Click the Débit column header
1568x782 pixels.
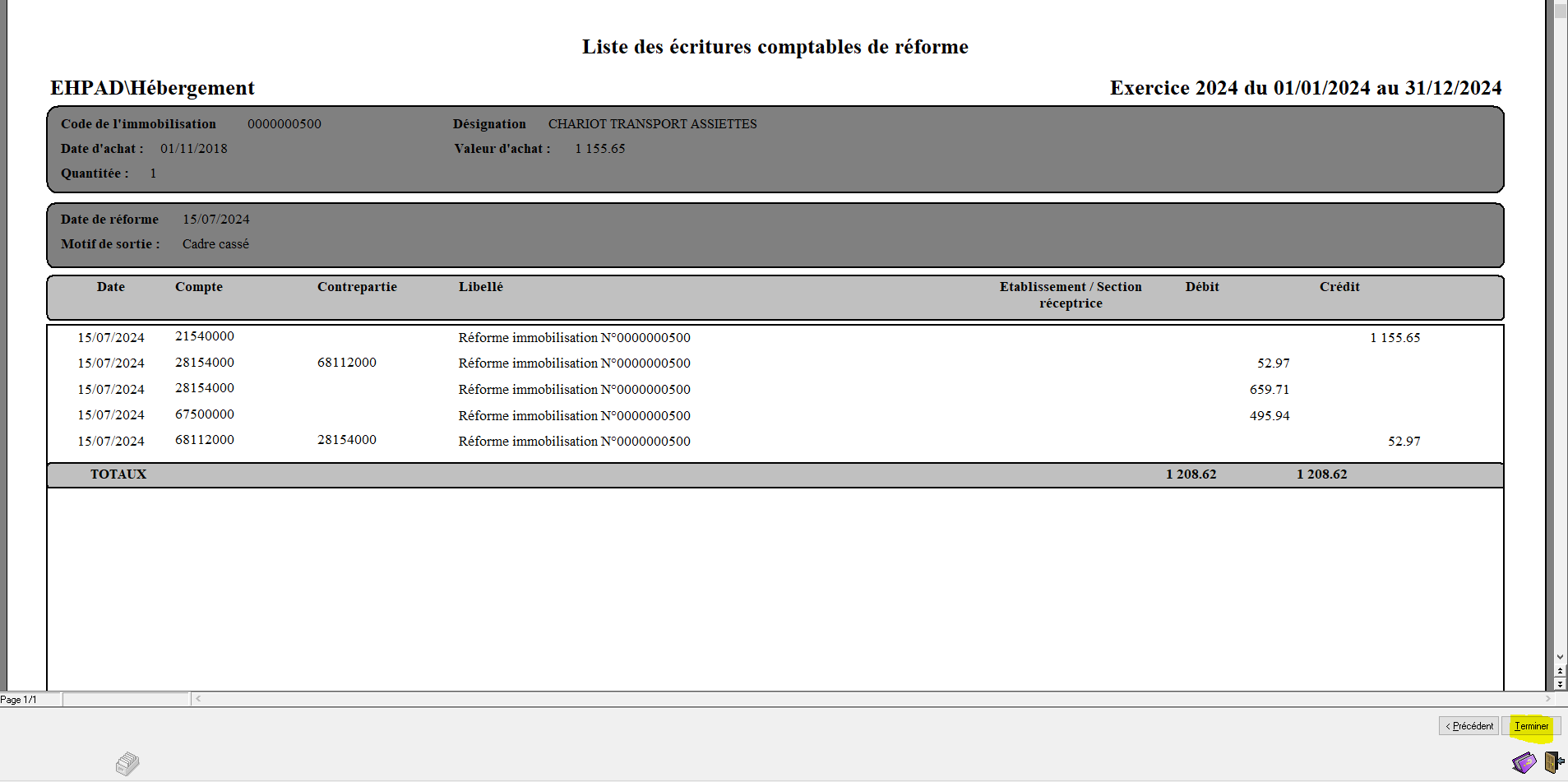coord(1201,287)
